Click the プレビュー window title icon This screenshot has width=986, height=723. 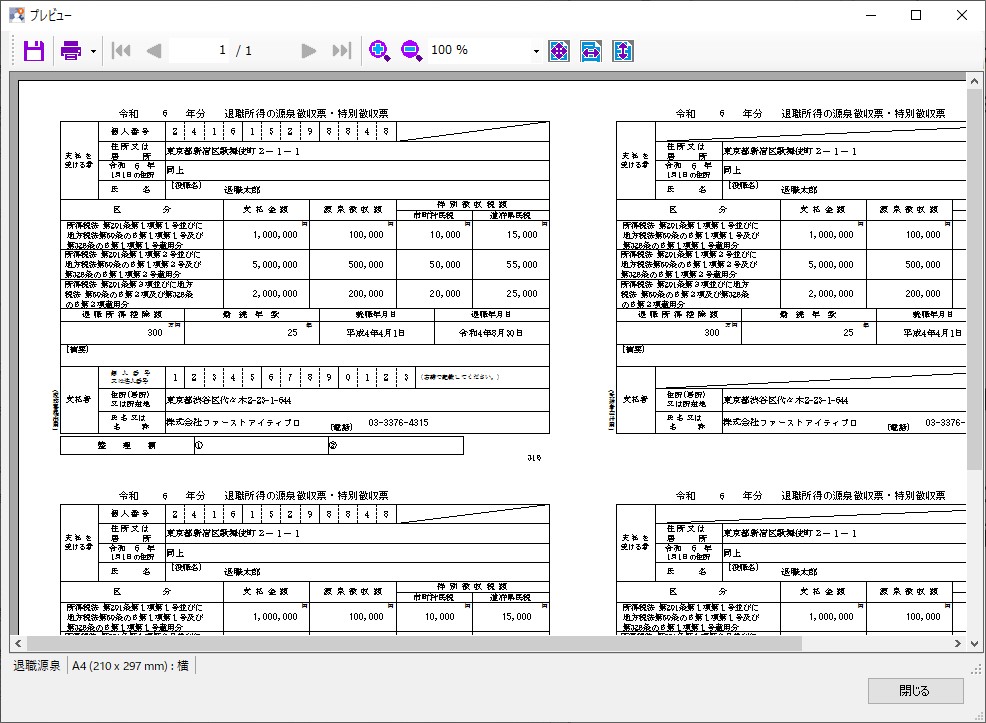click(x=16, y=15)
